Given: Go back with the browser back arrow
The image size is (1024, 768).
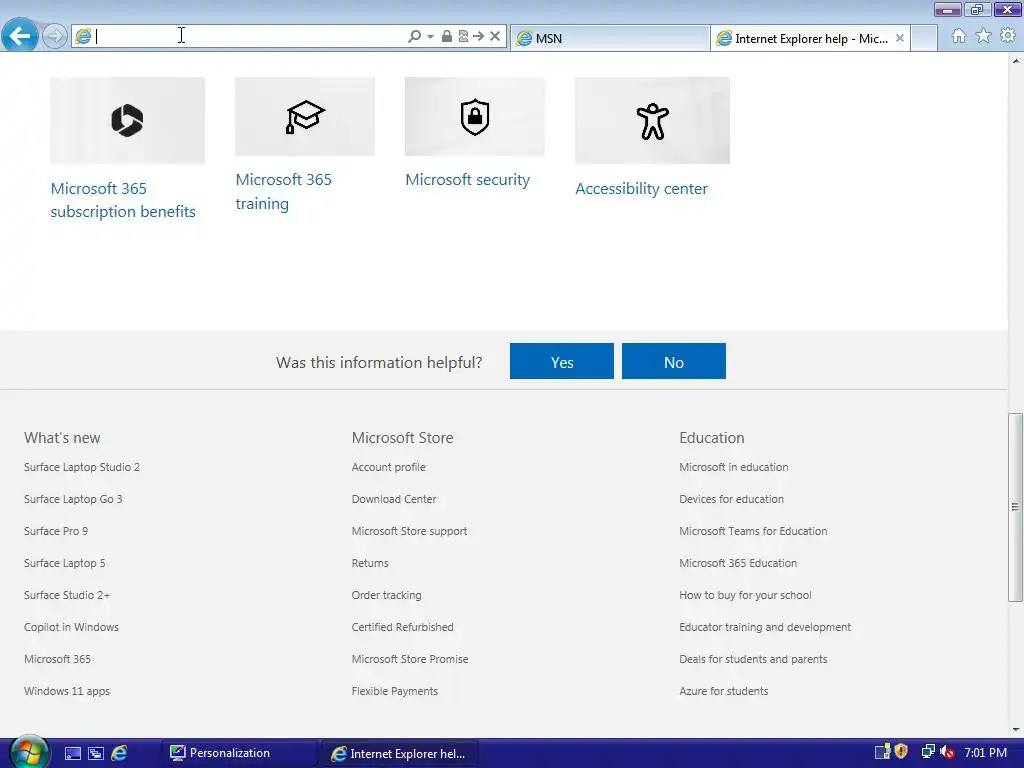Looking at the screenshot, I should (x=20, y=35).
